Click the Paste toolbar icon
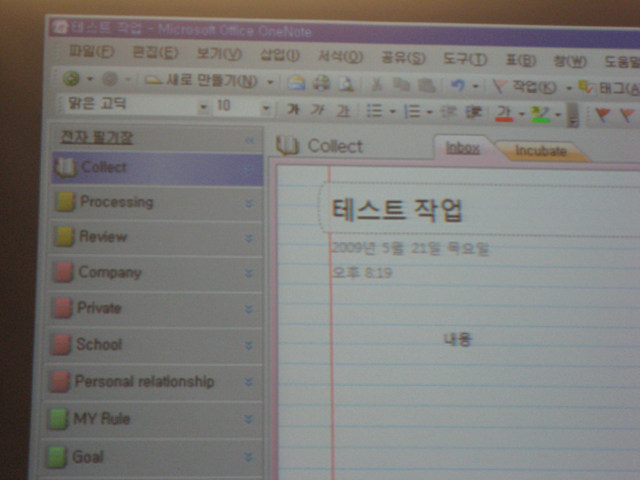This screenshot has height=480, width=640. [x=426, y=85]
